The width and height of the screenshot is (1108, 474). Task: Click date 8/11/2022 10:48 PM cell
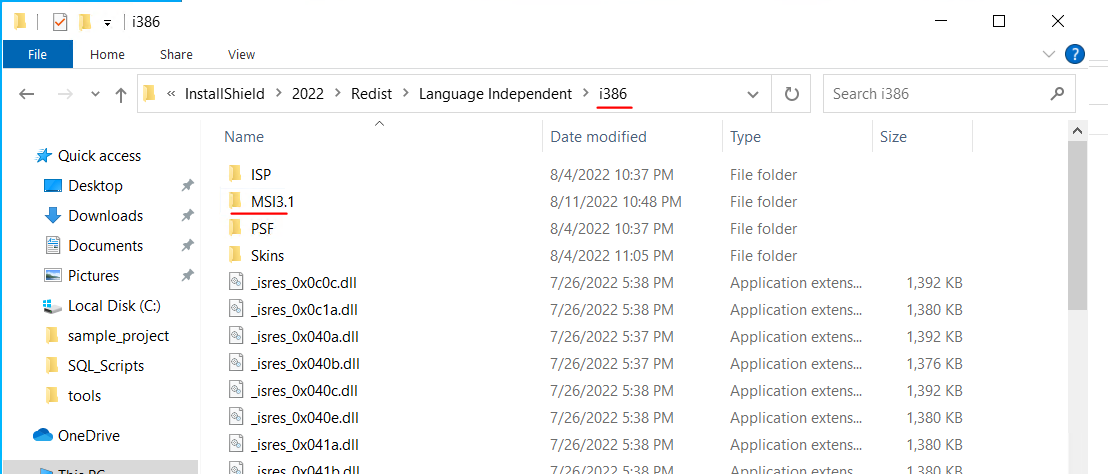(615, 201)
